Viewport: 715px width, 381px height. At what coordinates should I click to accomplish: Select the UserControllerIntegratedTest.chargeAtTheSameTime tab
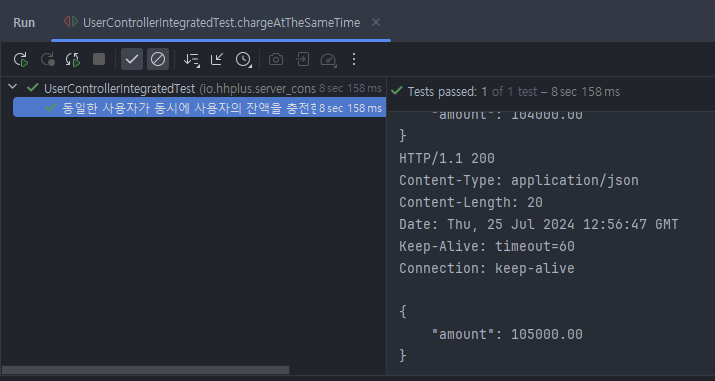pyautogui.click(x=221, y=22)
